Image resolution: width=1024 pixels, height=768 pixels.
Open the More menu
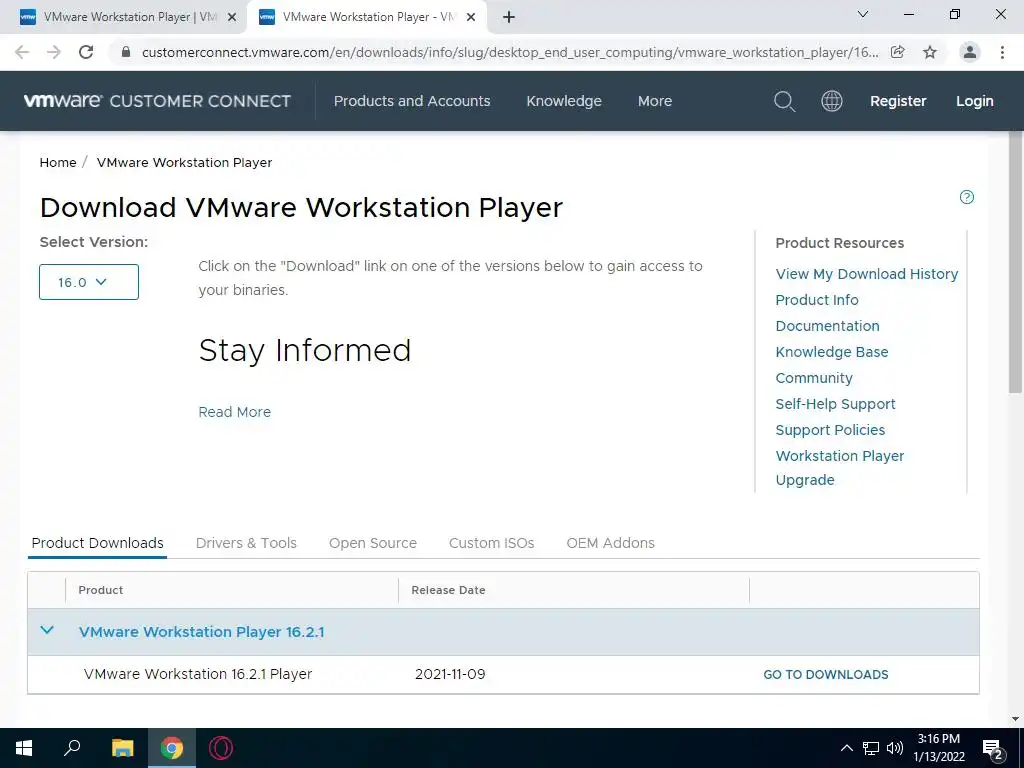click(655, 101)
